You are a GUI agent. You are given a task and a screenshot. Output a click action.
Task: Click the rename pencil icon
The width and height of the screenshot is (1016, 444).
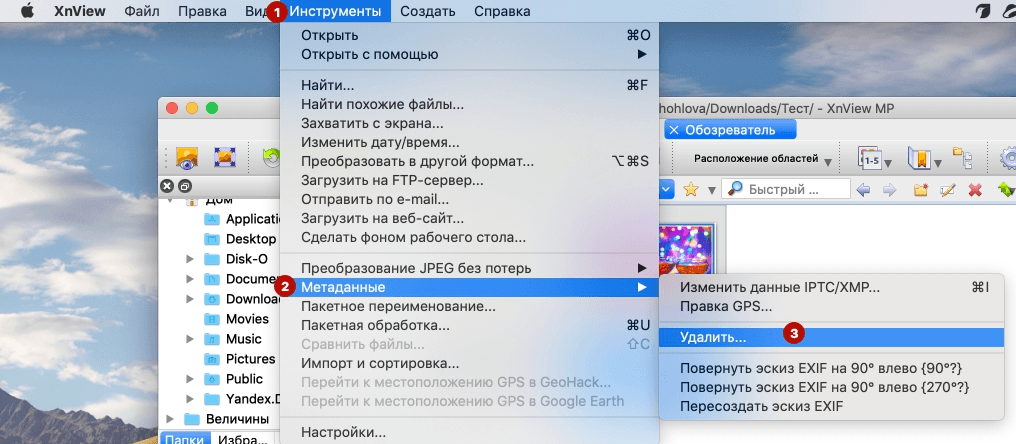(947, 190)
